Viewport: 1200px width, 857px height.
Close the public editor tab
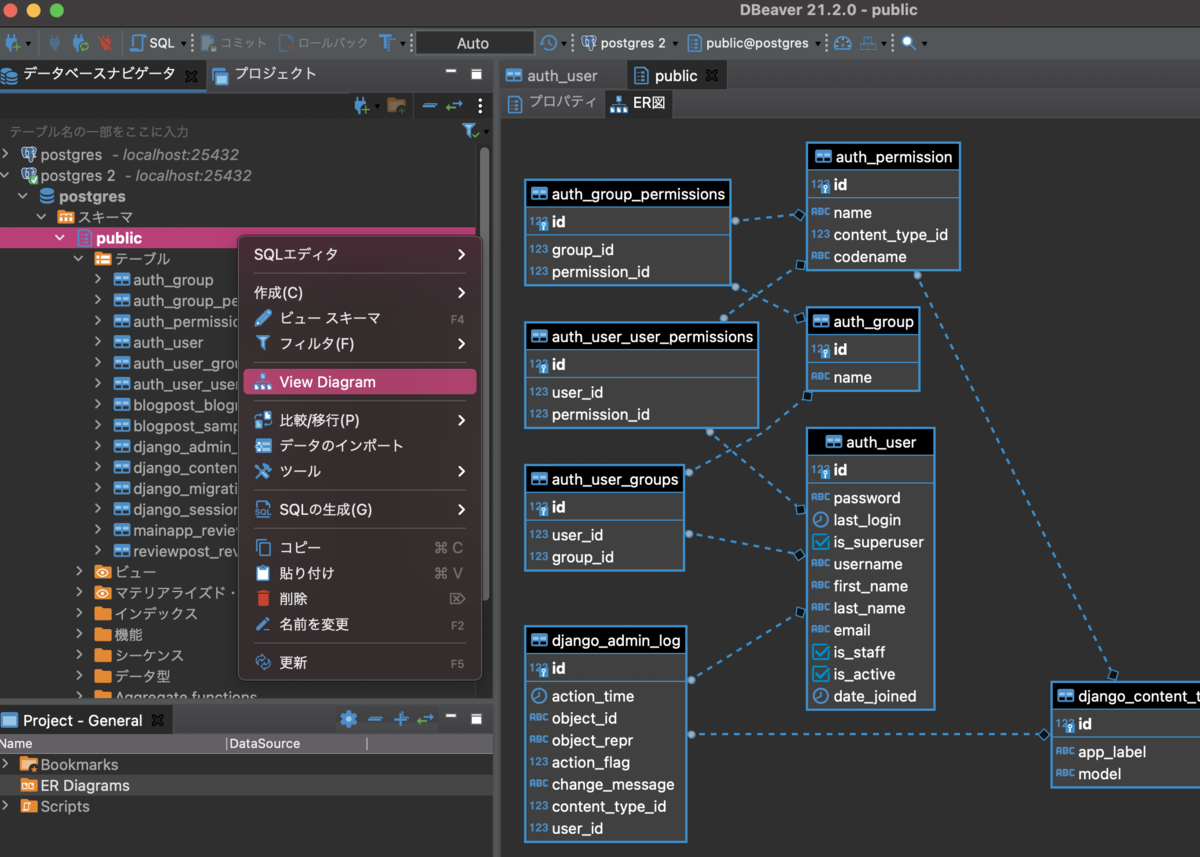[712, 75]
